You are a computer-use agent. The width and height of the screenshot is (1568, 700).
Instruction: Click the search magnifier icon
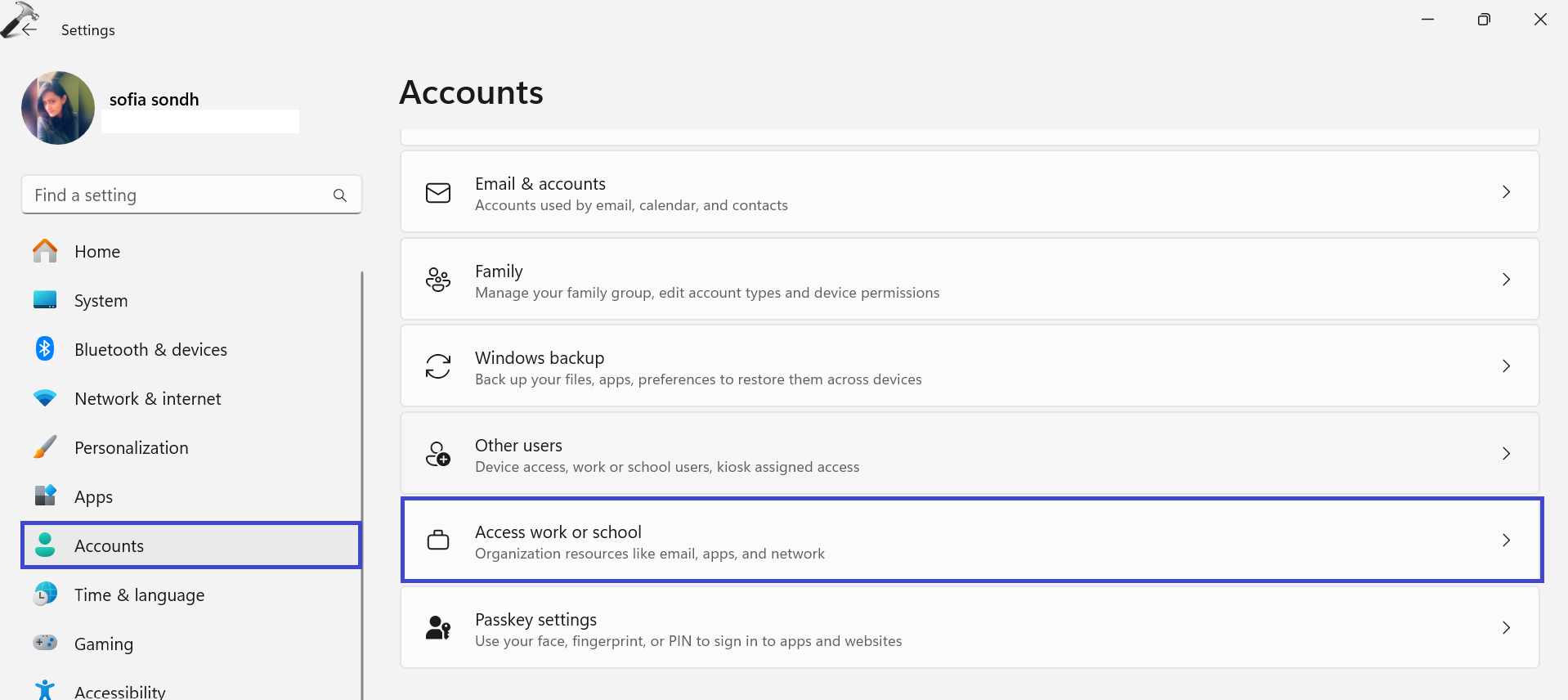click(340, 195)
